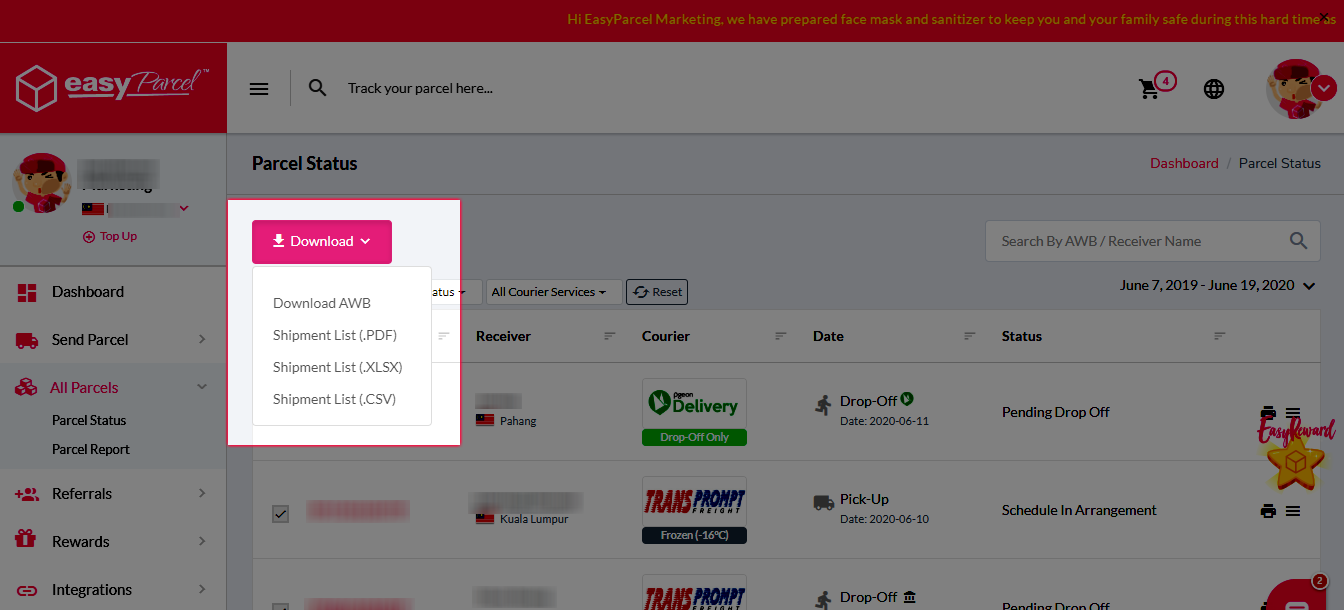
Task: Click the pink Download button
Action: click(x=322, y=241)
